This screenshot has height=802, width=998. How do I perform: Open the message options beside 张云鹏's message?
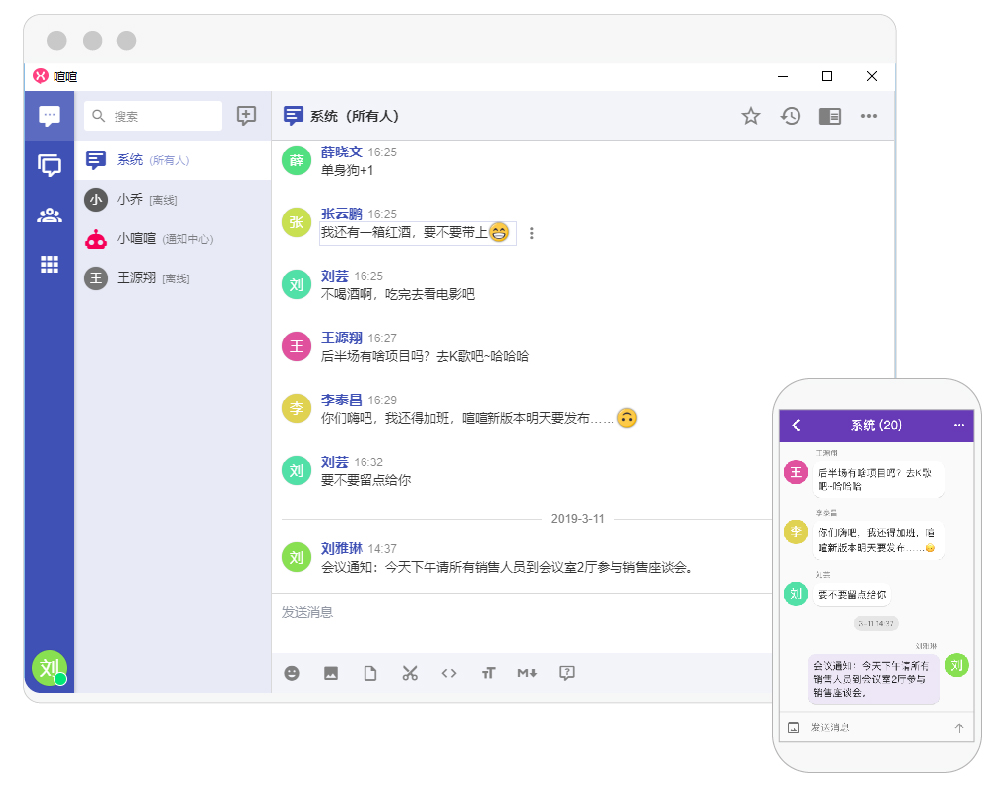532,233
